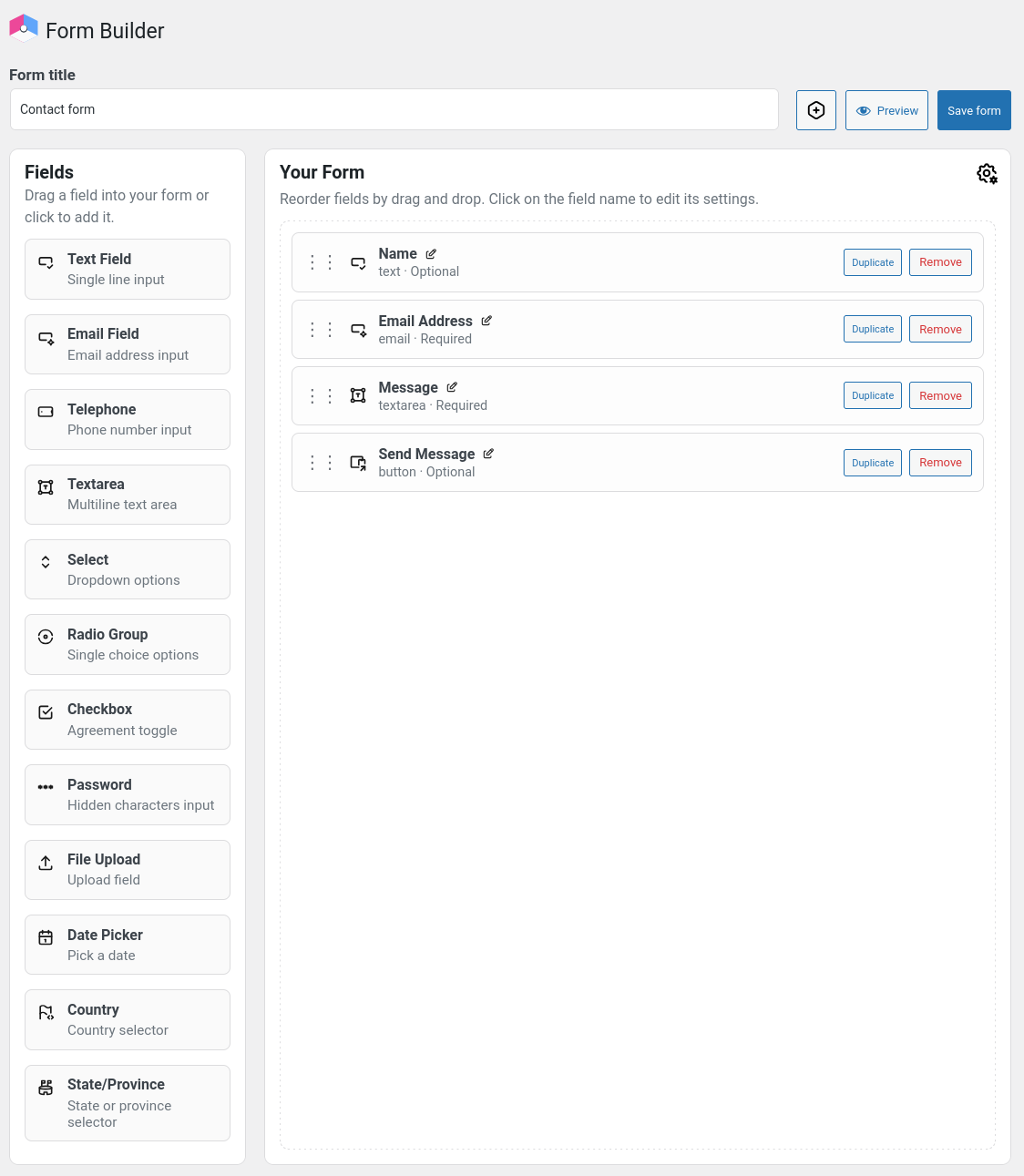The image size is (1024, 1176).
Task: Click the Date Picker calendar icon
Action: [x=46, y=937]
